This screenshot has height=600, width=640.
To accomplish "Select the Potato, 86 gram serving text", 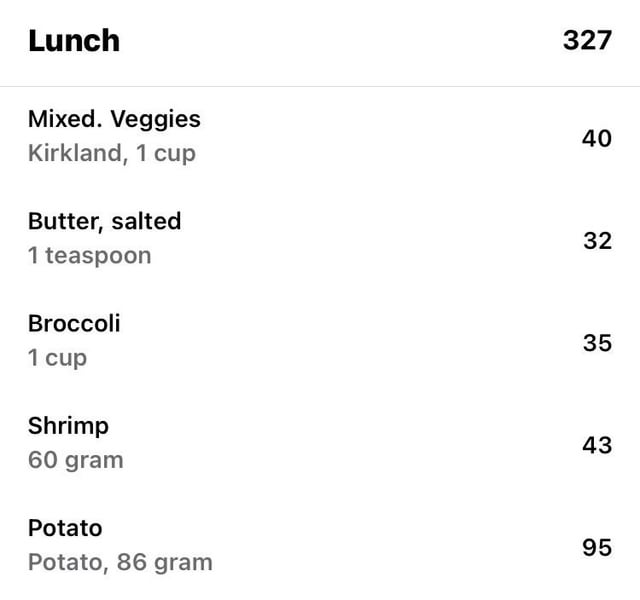I will tap(120, 563).
